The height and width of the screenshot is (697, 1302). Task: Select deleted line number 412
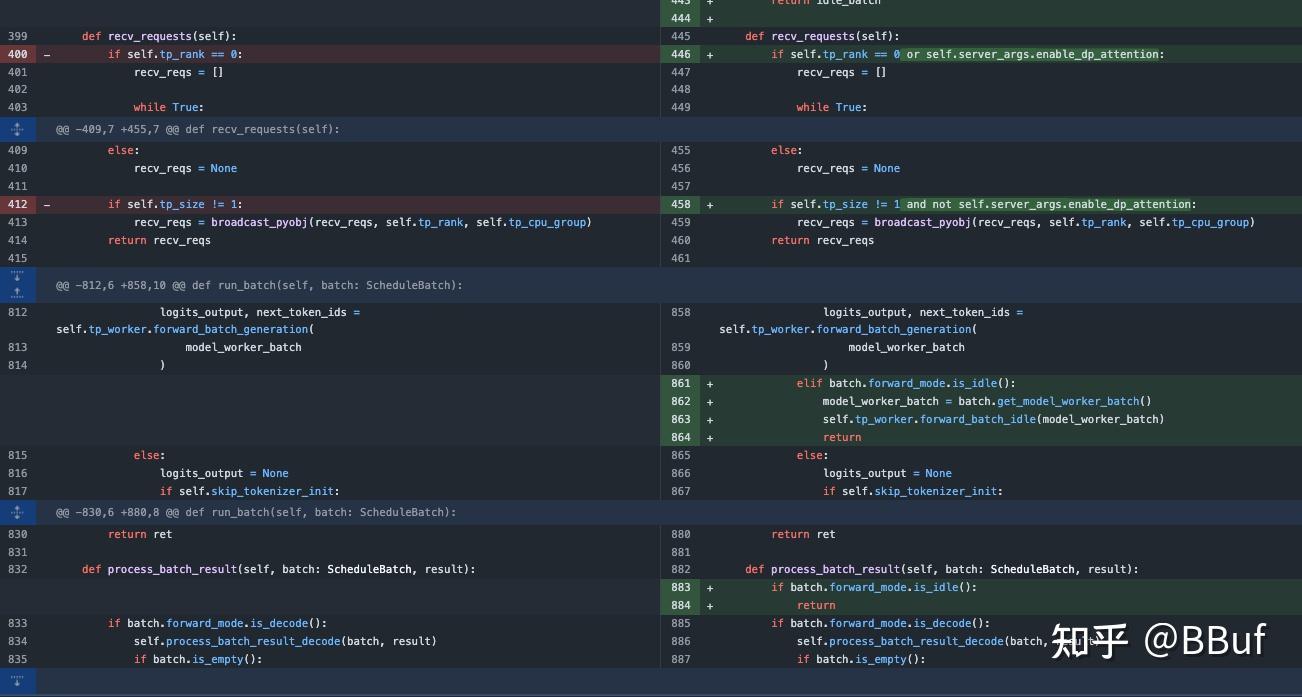17,204
